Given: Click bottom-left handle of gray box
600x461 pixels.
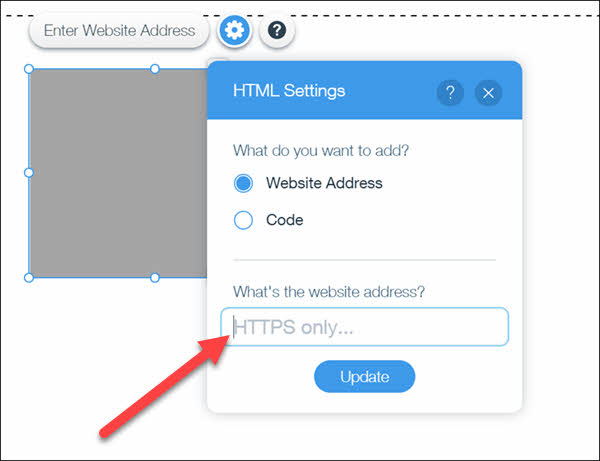Looking at the screenshot, I should point(29,278).
